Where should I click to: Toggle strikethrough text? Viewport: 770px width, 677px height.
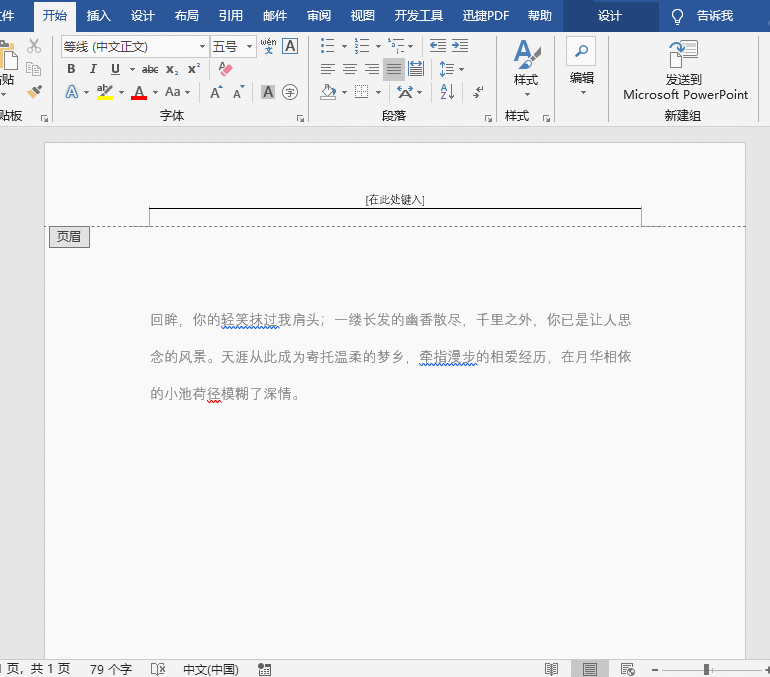[x=150, y=69]
